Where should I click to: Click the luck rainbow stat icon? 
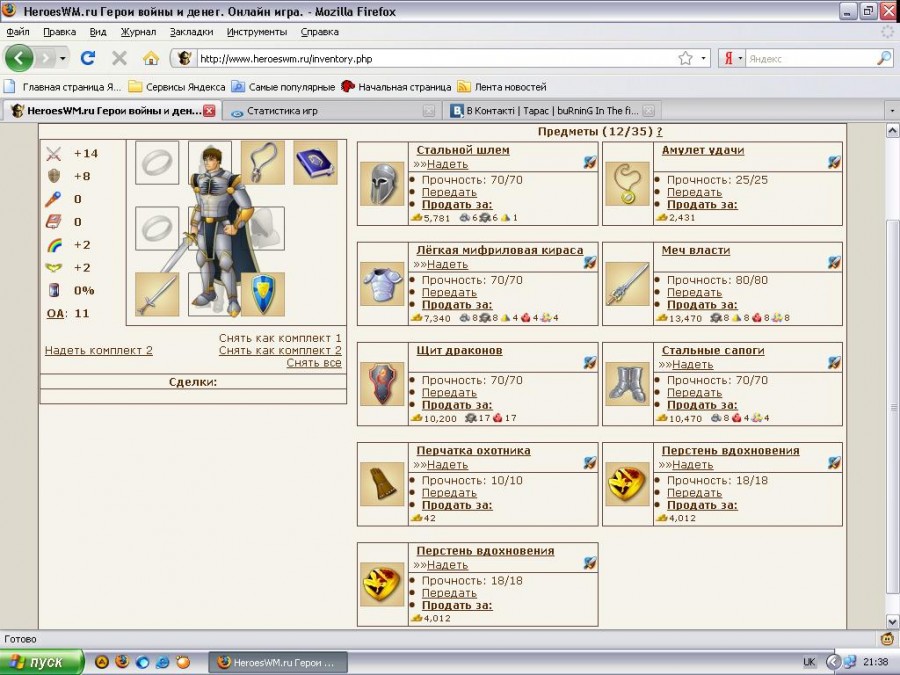point(53,245)
